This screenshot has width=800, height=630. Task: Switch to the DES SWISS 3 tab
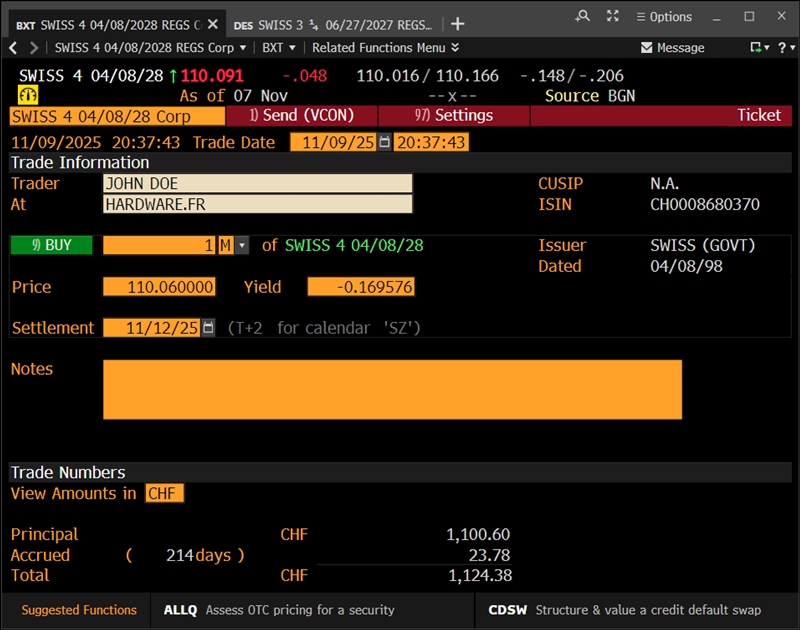click(x=332, y=24)
